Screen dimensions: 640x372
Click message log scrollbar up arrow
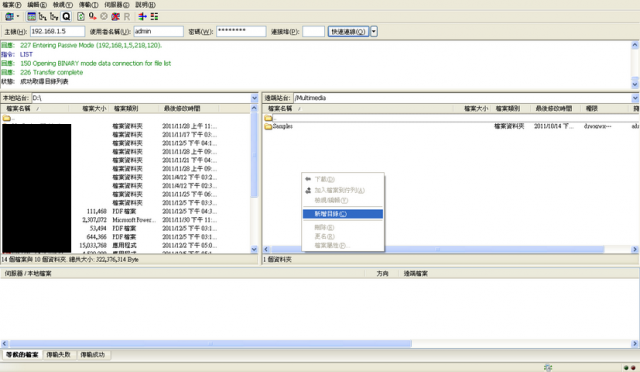click(635, 45)
